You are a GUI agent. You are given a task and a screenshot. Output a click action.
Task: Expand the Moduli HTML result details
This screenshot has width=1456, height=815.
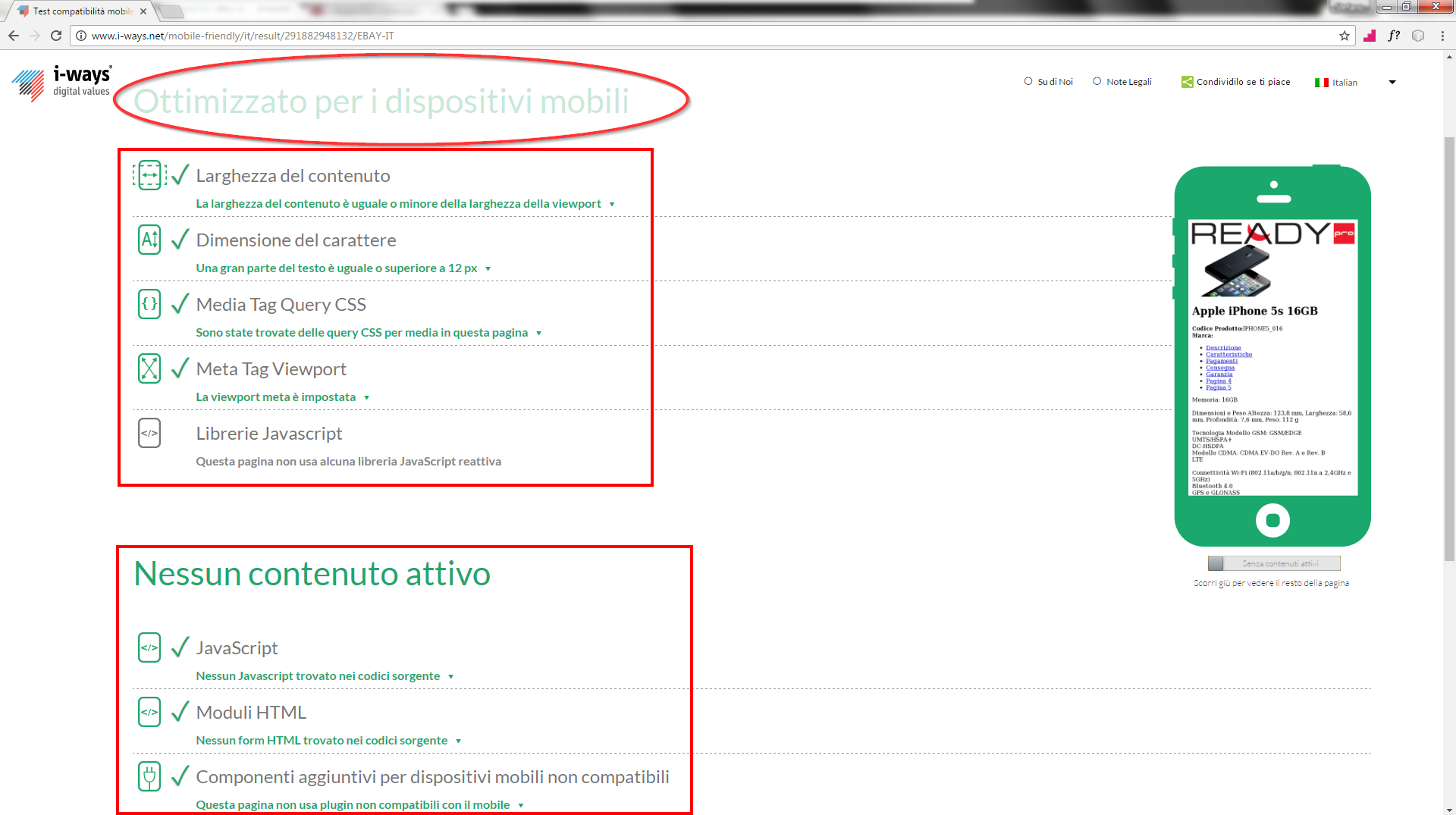pyautogui.click(x=458, y=741)
